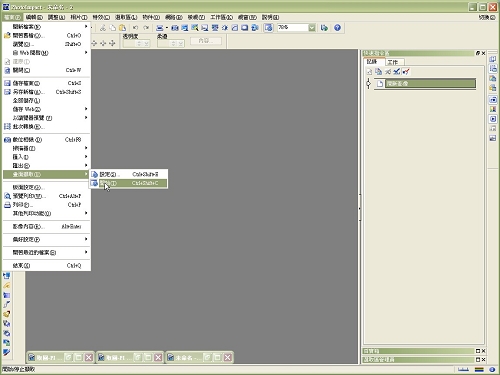Image resolution: width=500 pixels, height=375 pixels.
Task: Choose 預覽列印 with shortcut Ctrl+Alt+P
Action: point(47,196)
